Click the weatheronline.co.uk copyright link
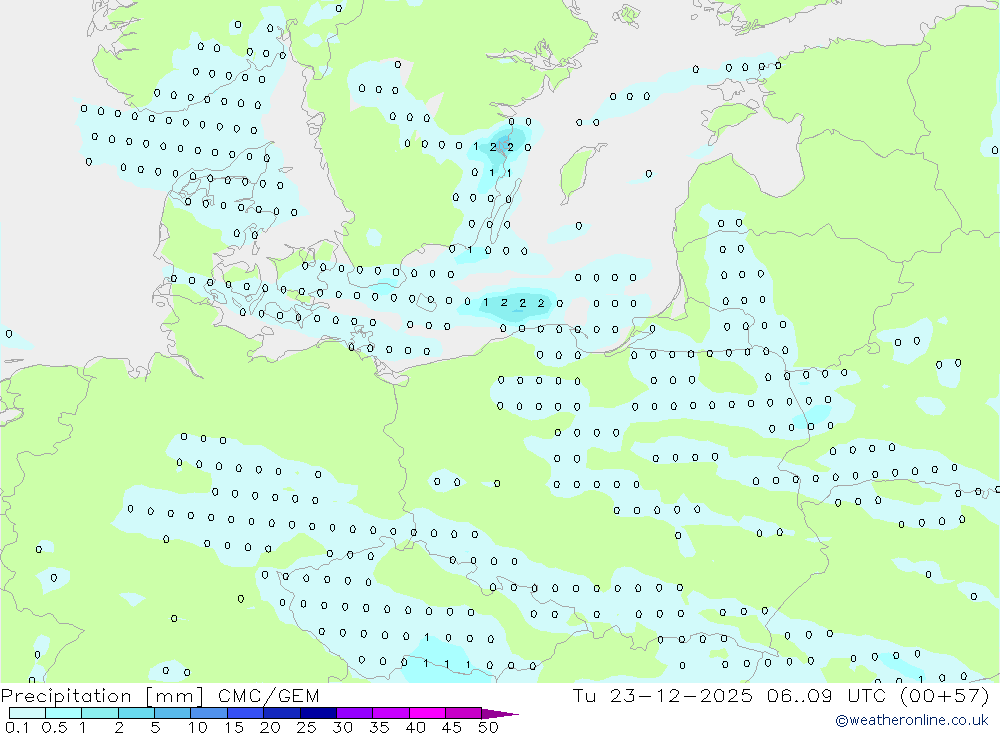The height and width of the screenshot is (733, 1000). (912, 720)
